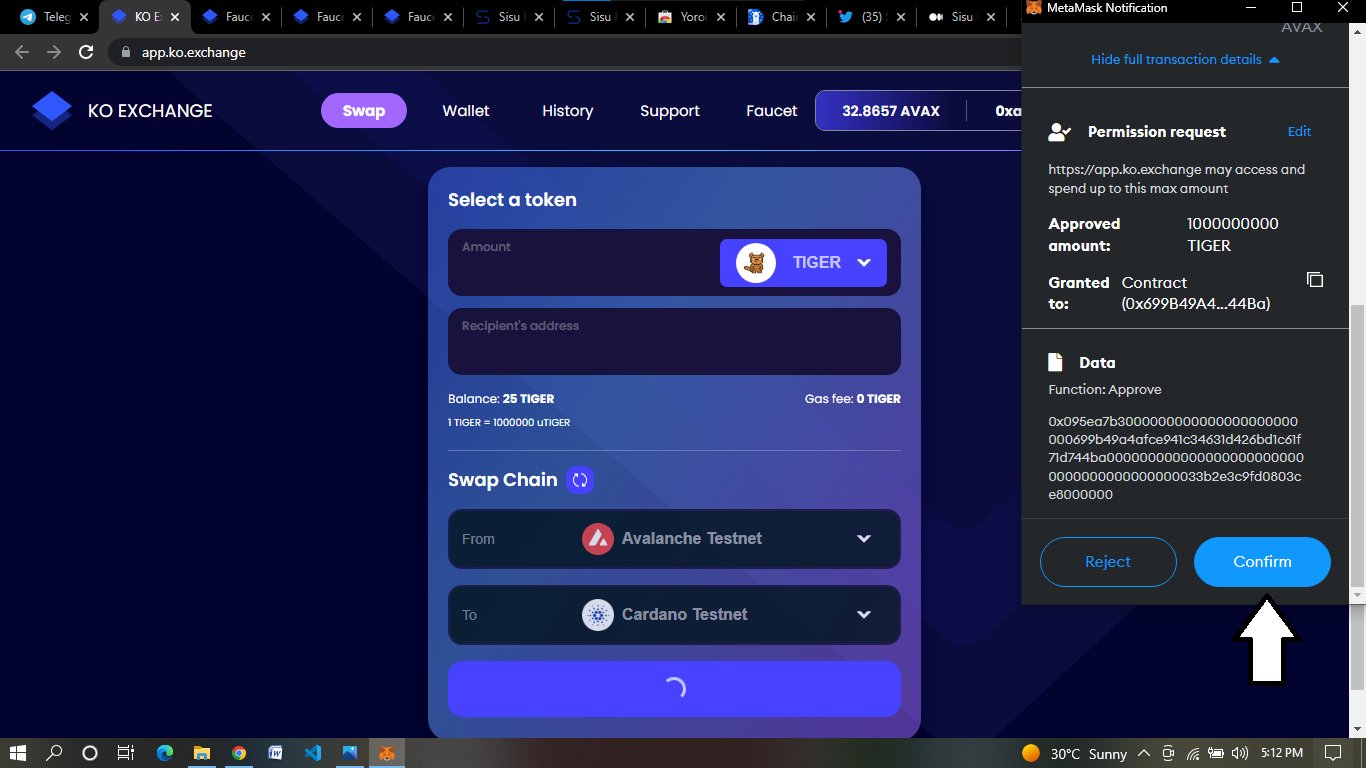This screenshot has width=1366, height=768.
Task: Click the hex data starting 0x095ea7b3
Action: coord(1176,458)
